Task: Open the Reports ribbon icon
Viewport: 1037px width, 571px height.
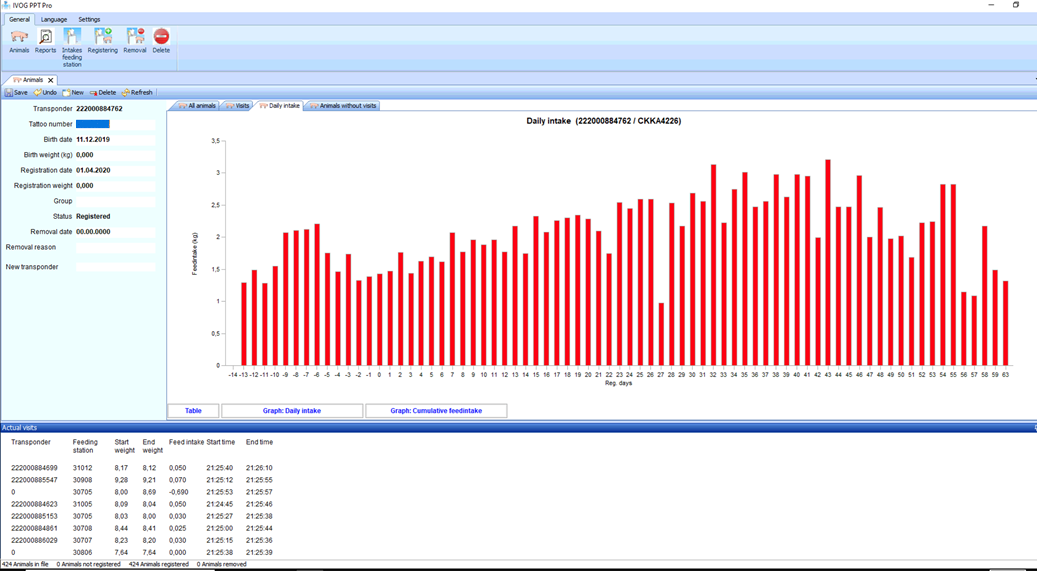Action: [46, 40]
